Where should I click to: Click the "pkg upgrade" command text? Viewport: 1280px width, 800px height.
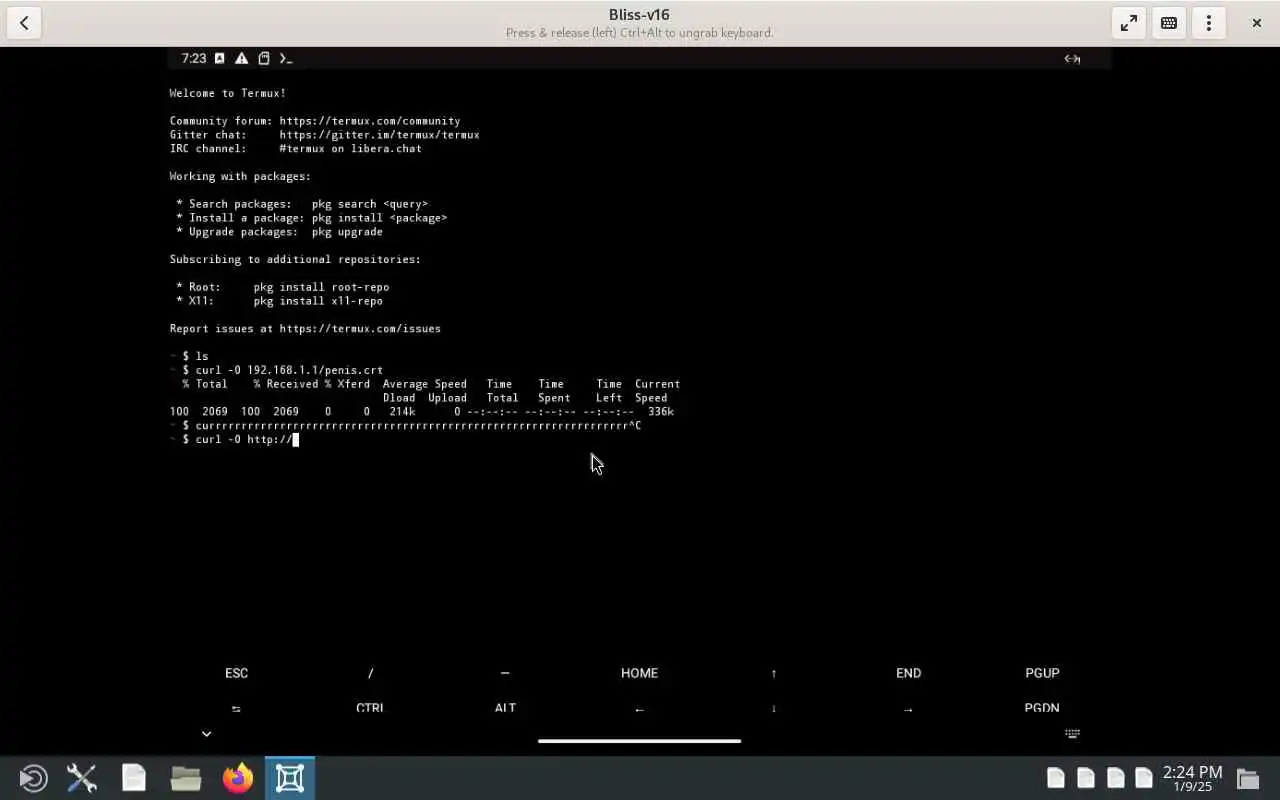click(x=347, y=232)
